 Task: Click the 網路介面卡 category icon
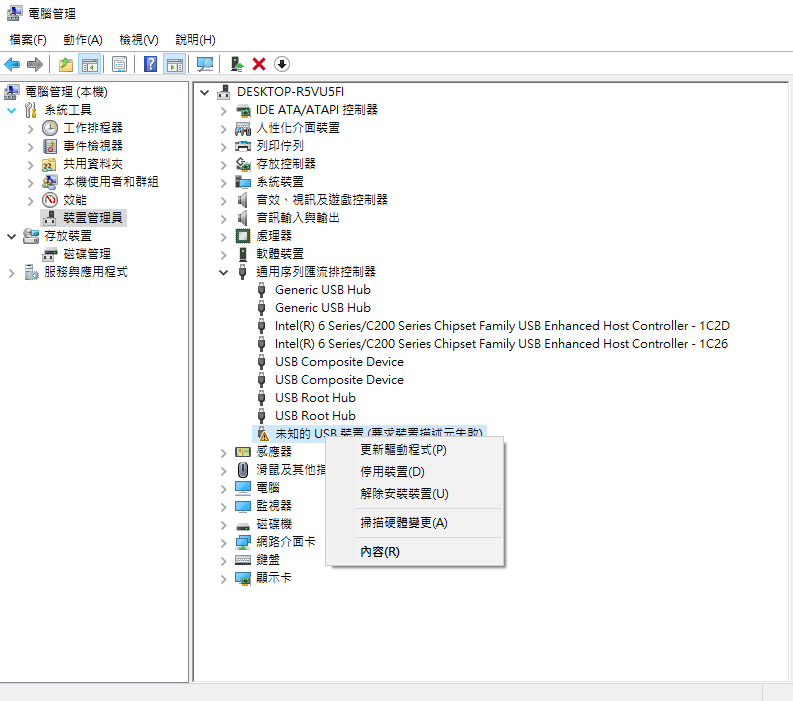point(243,542)
